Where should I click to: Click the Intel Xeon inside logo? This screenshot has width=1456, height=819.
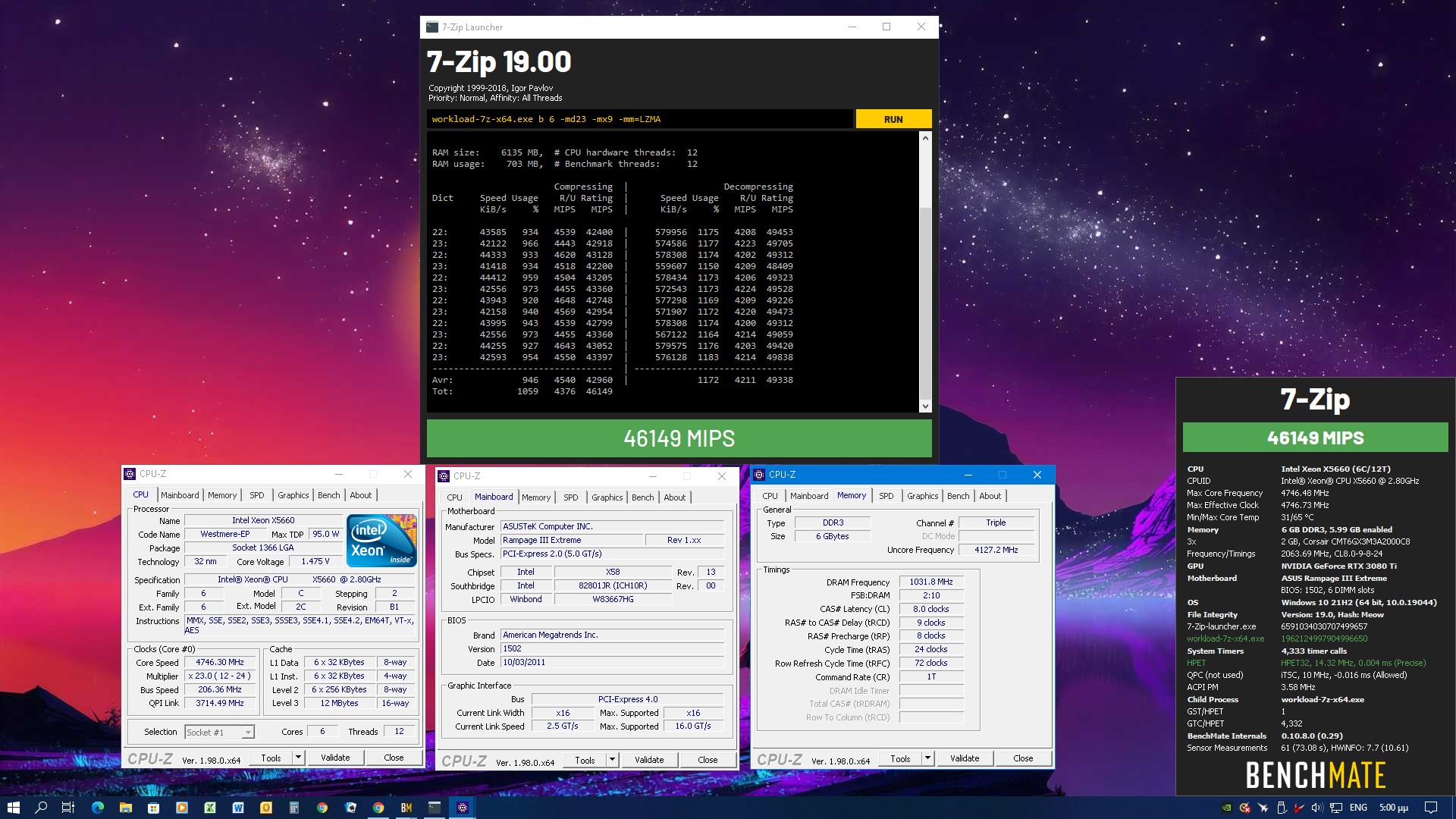point(381,541)
